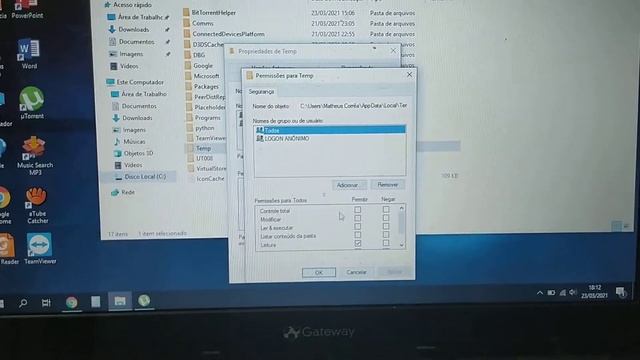Open the notification center icon

(621, 291)
